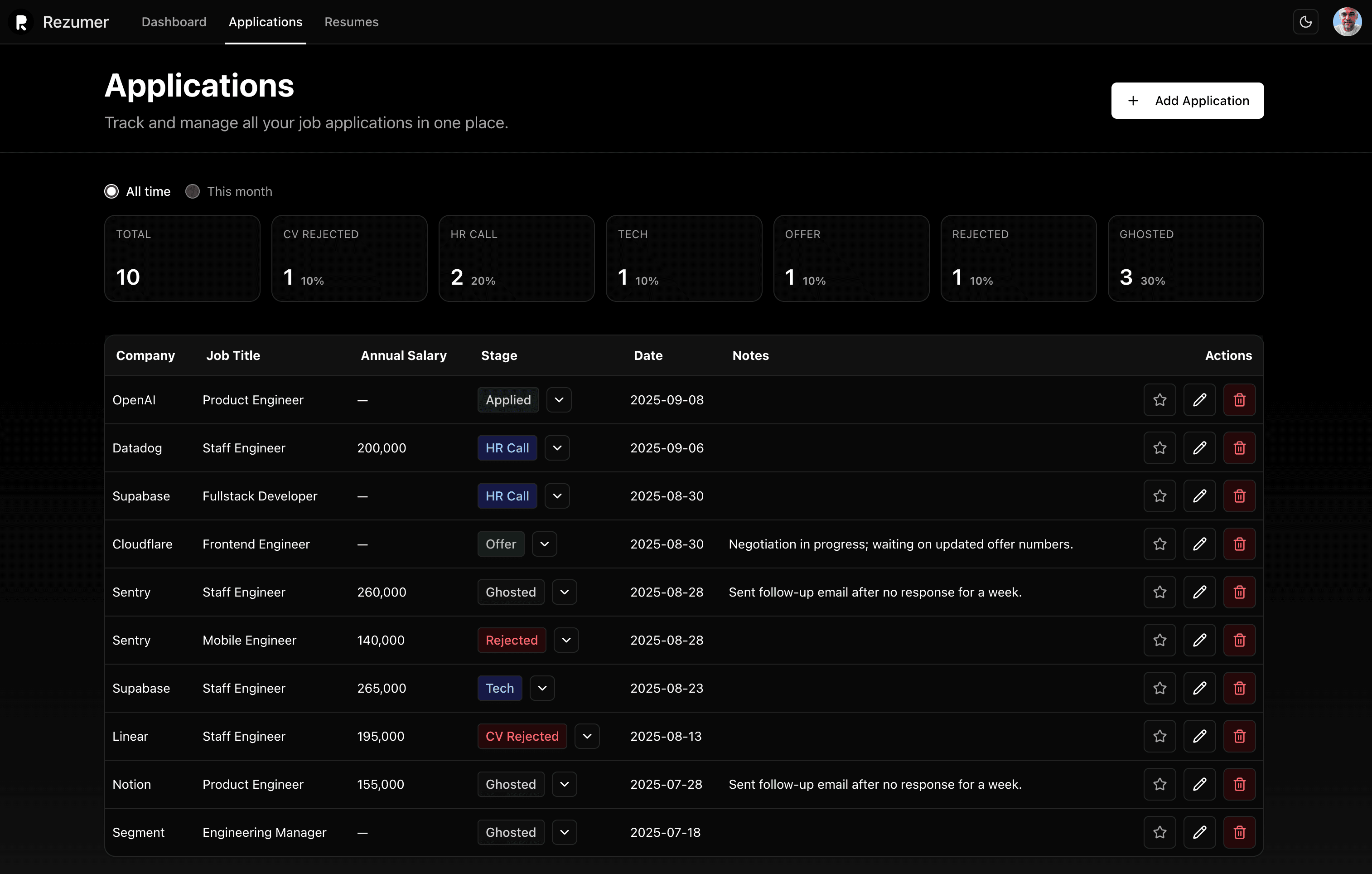1372x874 pixels.
Task: Edit the Datadog Staff Engineer entry
Action: tap(1200, 447)
